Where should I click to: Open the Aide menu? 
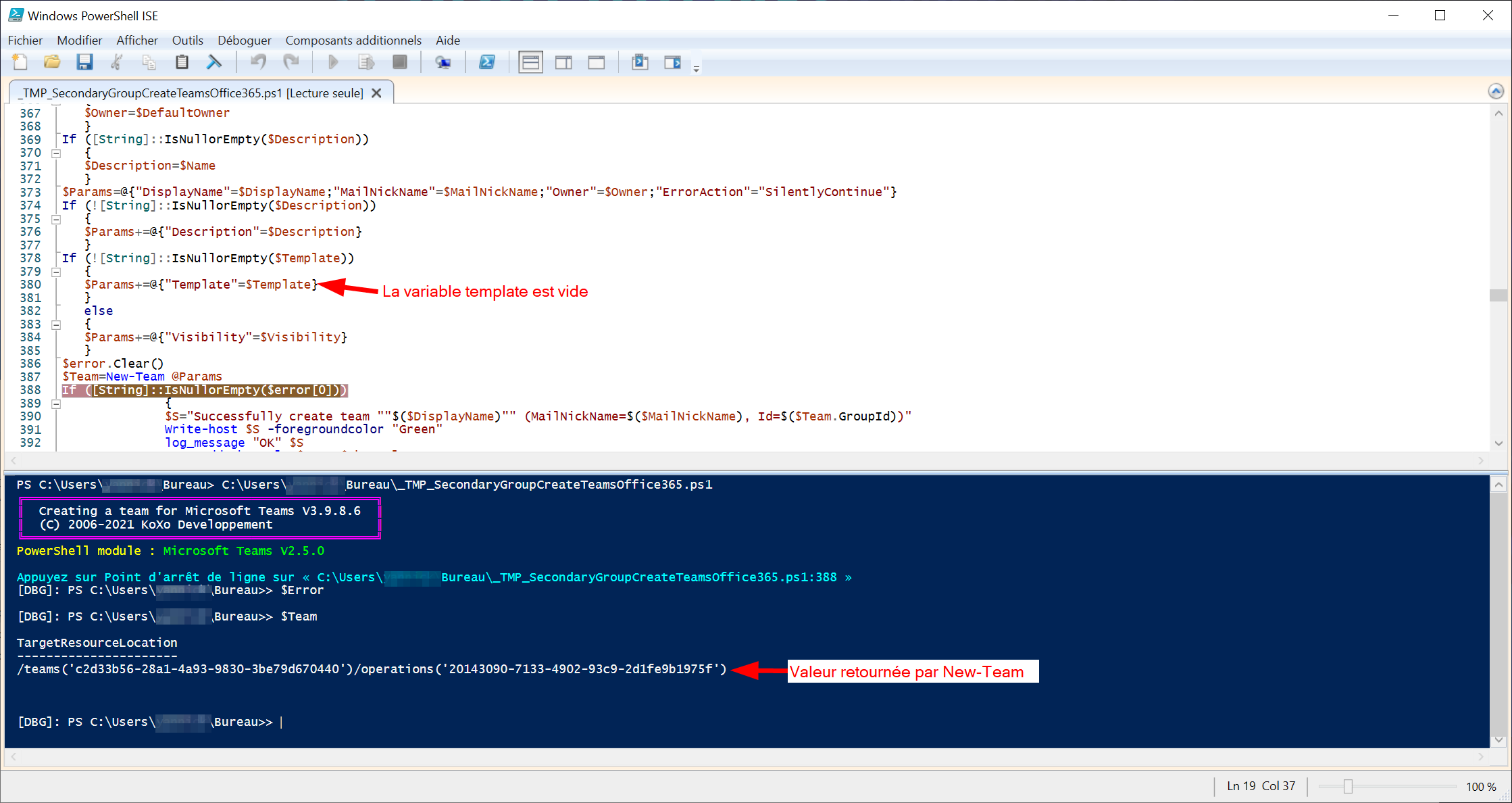(448, 41)
